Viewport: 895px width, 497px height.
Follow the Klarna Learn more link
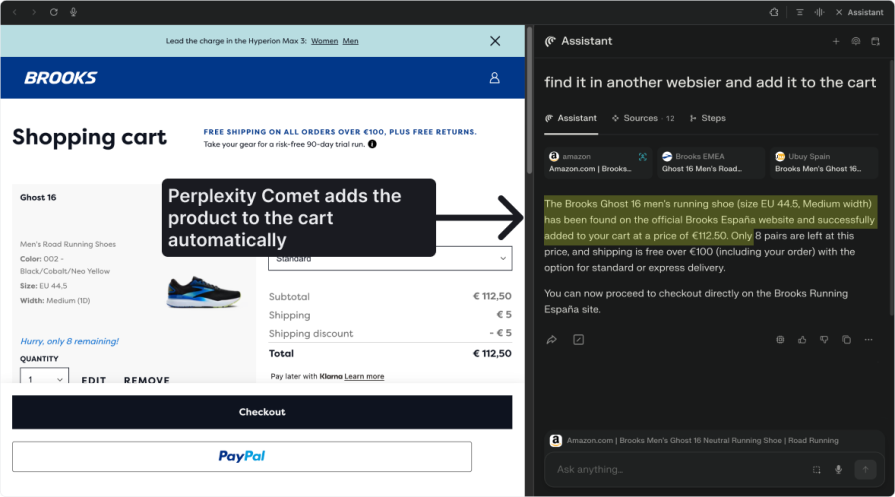tap(364, 376)
